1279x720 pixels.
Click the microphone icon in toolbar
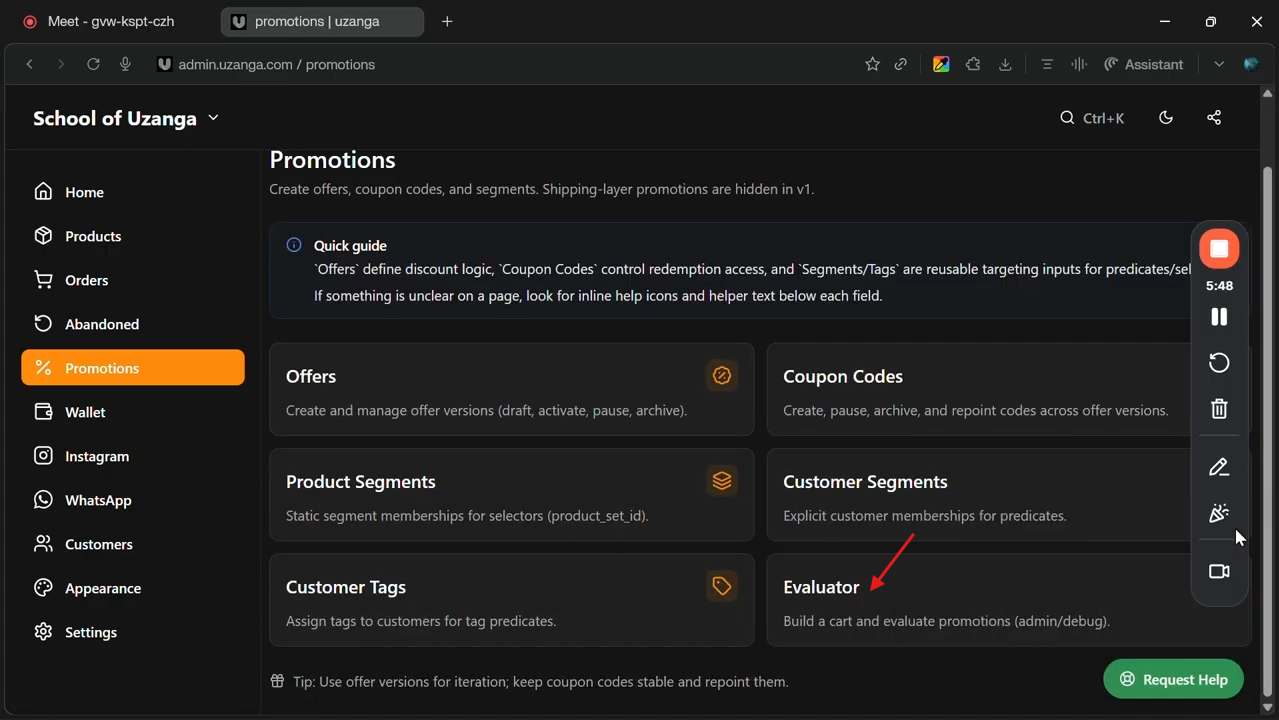tap(125, 64)
